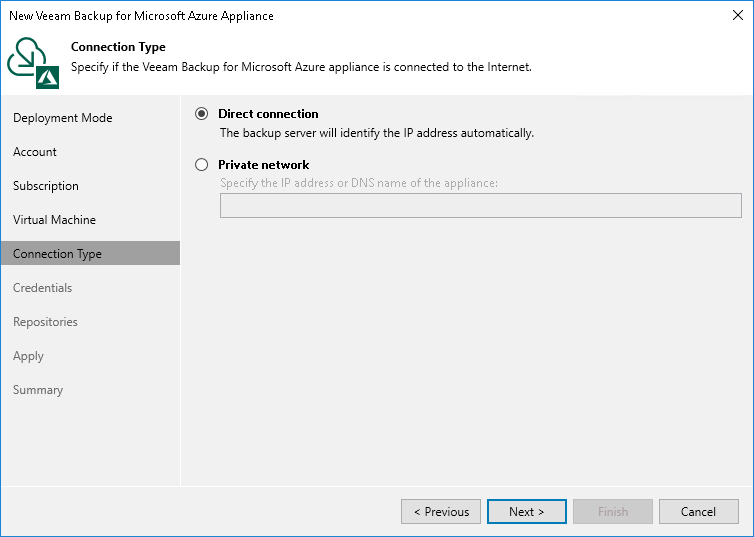Switch to the Subscription step

[x=46, y=186]
